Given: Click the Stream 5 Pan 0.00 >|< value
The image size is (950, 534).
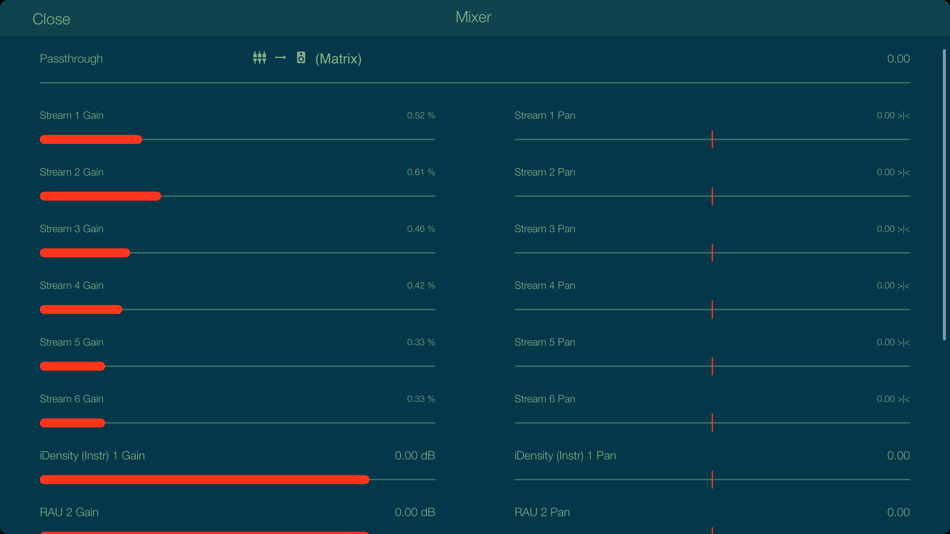Looking at the screenshot, I should tap(892, 342).
